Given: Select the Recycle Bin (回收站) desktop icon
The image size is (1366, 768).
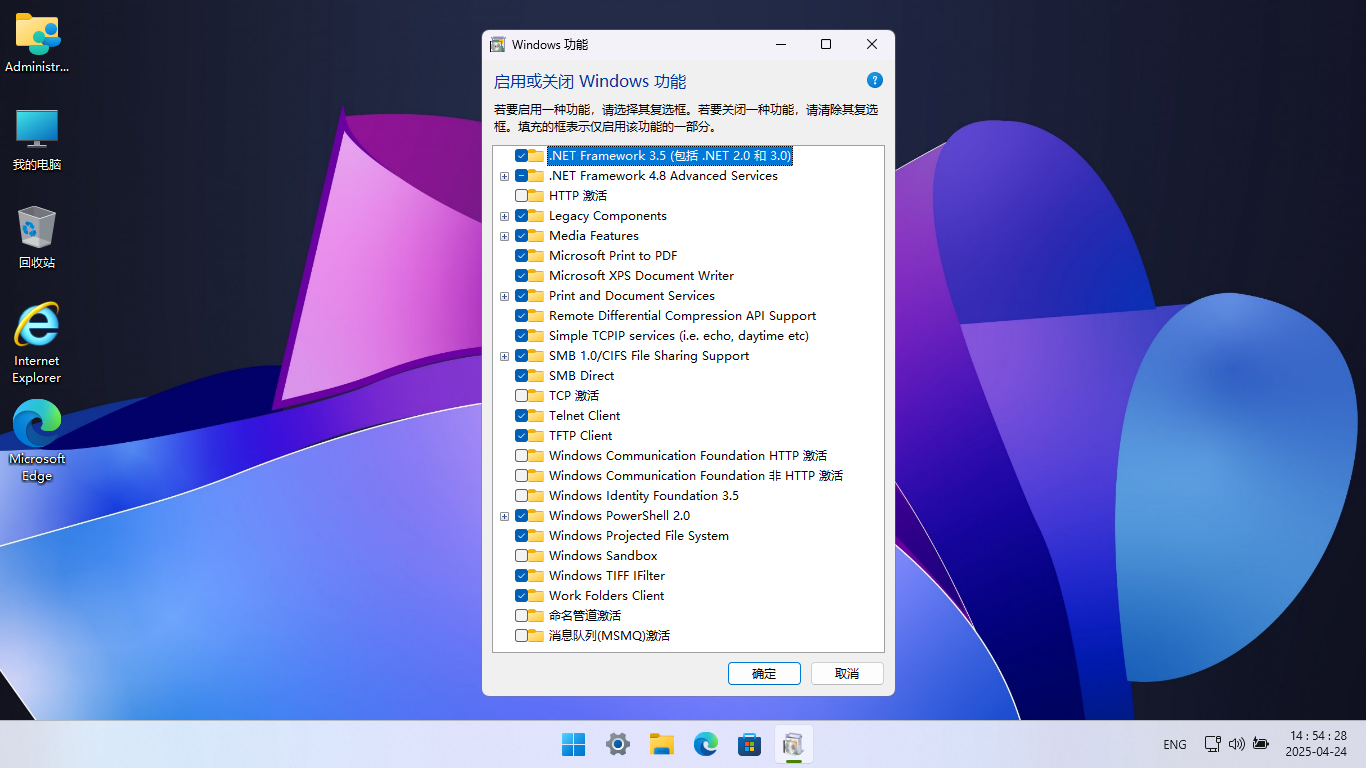Looking at the screenshot, I should pos(37,238).
